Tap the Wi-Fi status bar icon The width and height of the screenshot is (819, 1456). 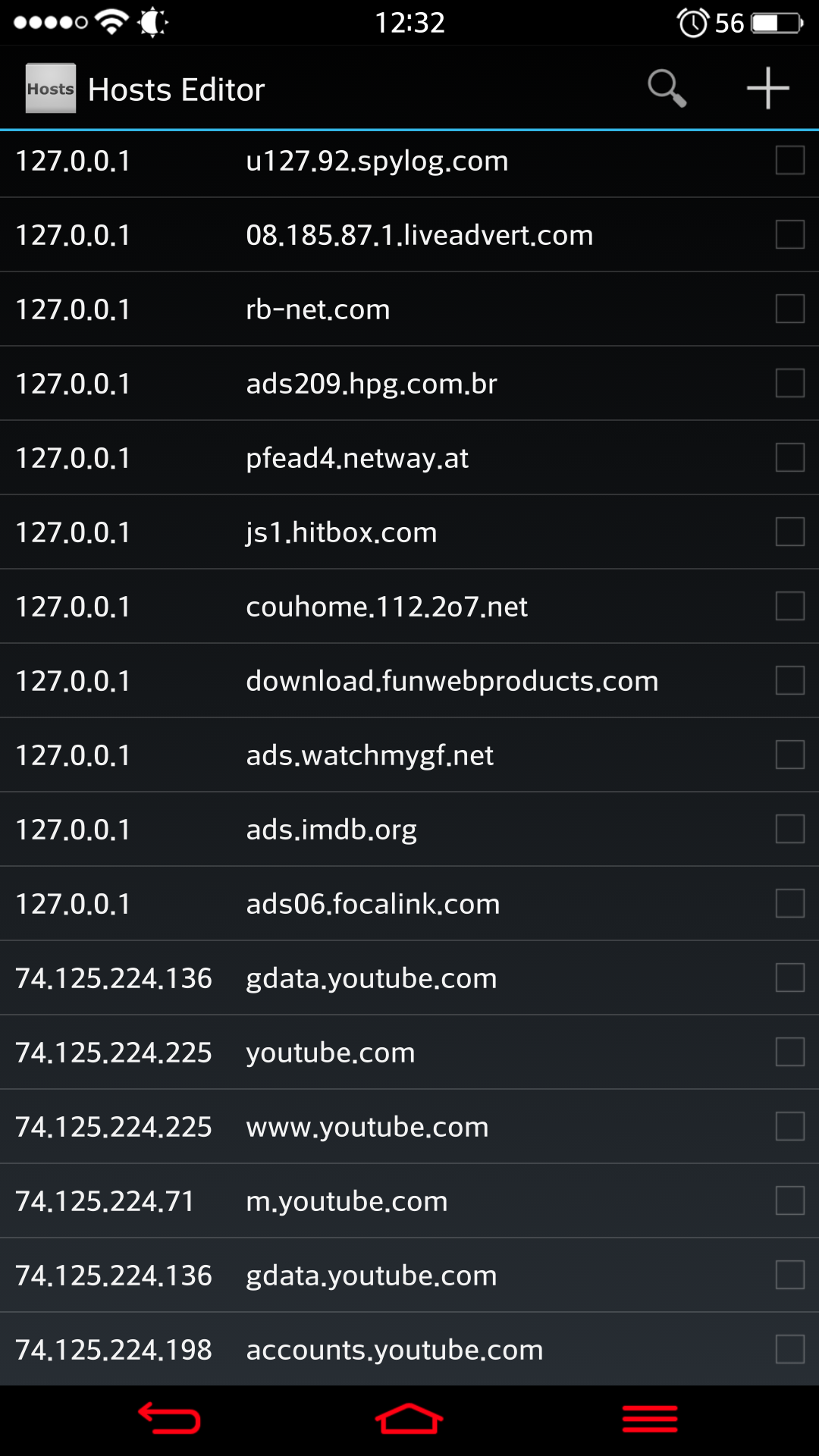[113, 22]
